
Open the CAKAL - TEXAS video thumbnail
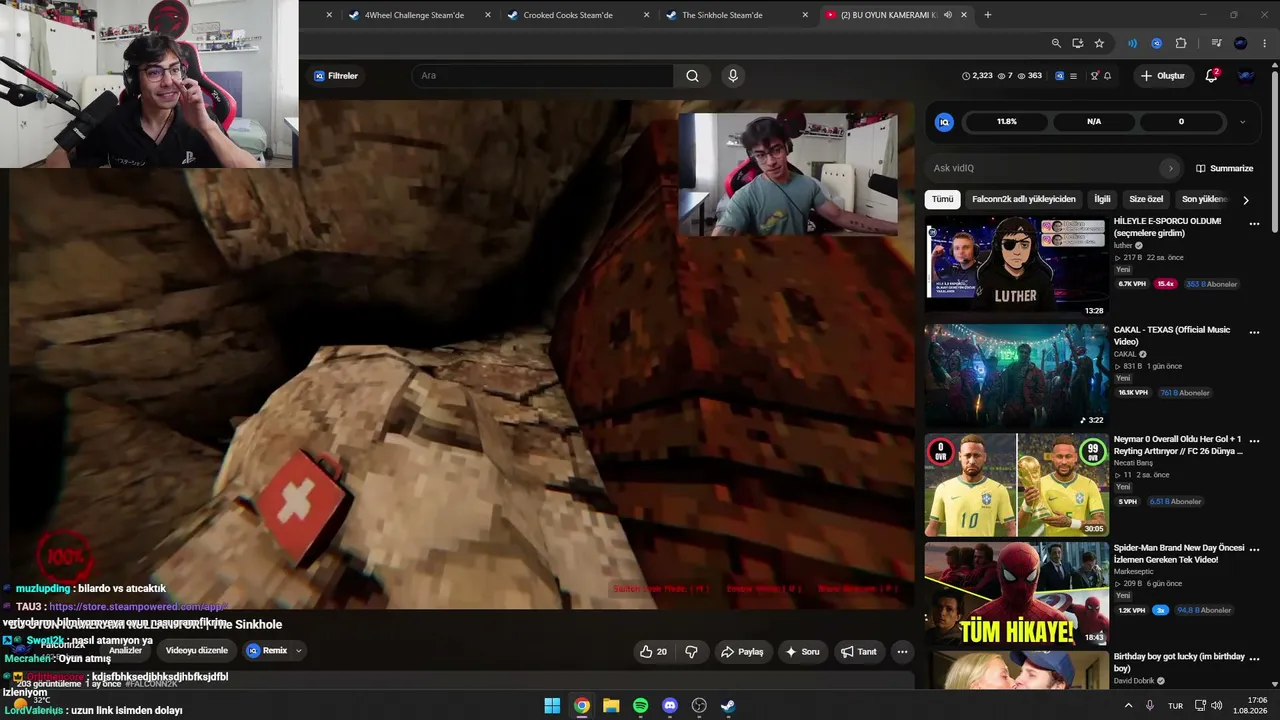tap(1016, 375)
